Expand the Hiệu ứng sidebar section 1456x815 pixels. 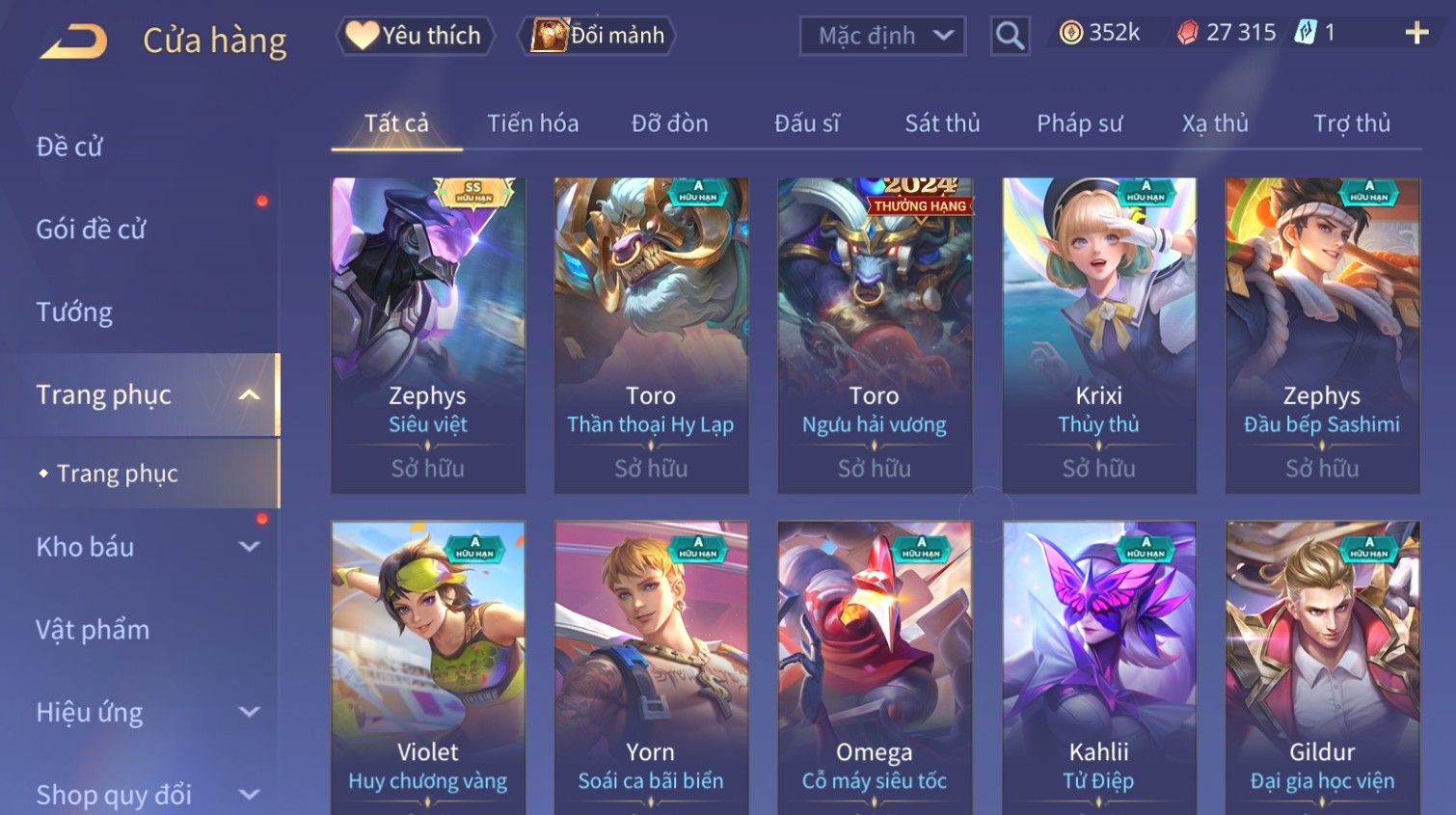(250, 712)
